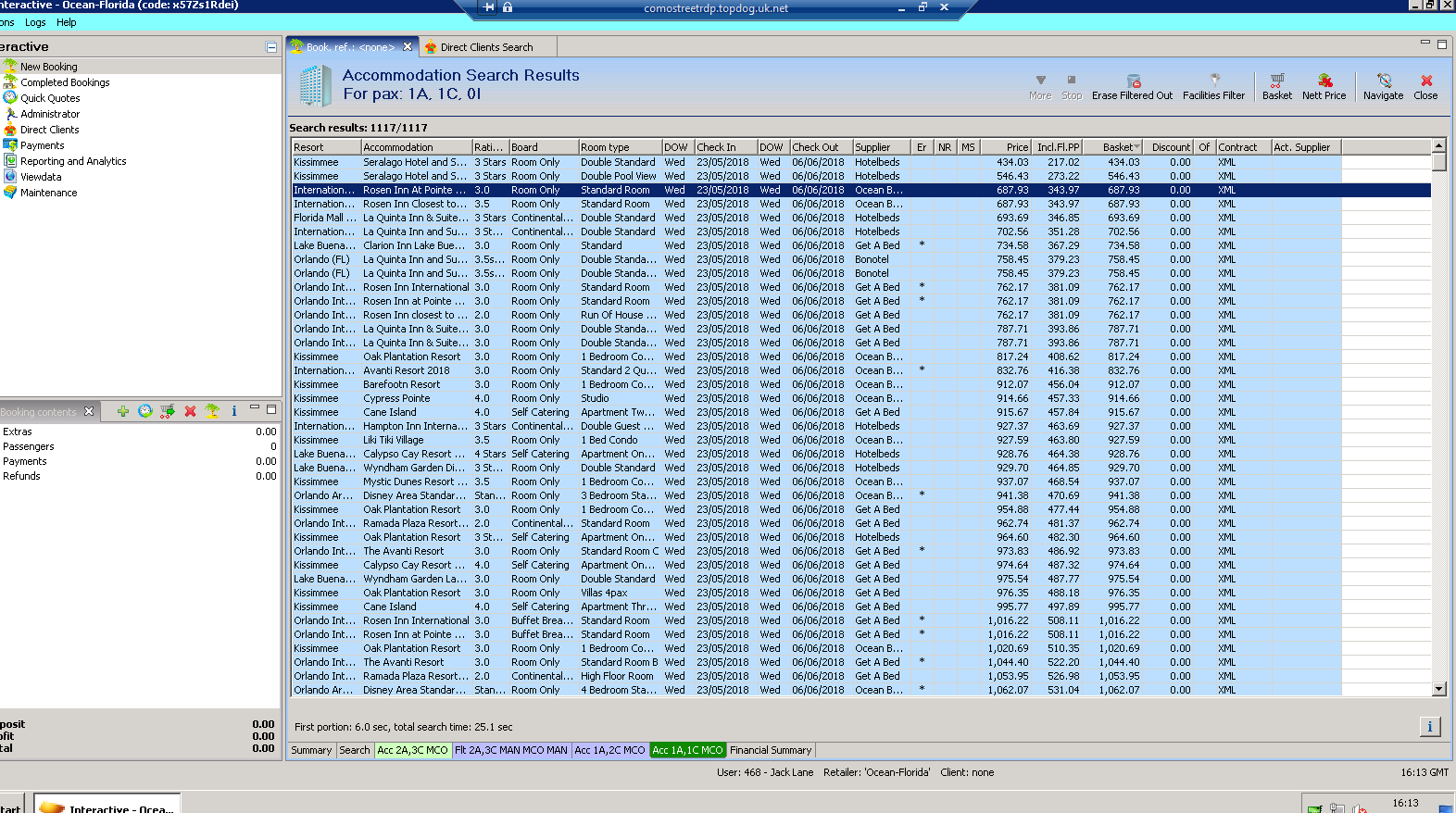Screen dimensions: 1456x813
Task: Click the More arrow in results toolbar
Action: [x=1040, y=81]
